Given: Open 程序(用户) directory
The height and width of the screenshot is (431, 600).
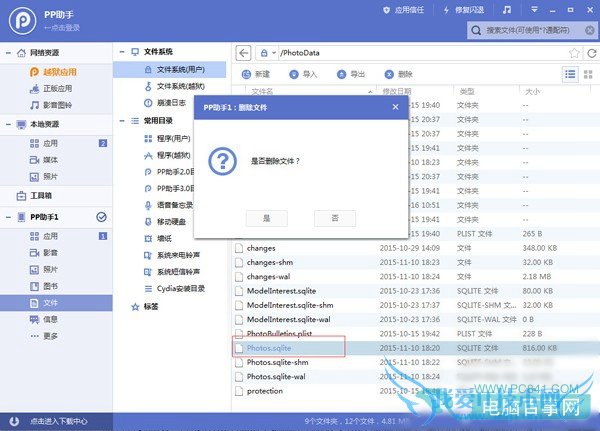Looking at the screenshot, I should 167,138.
